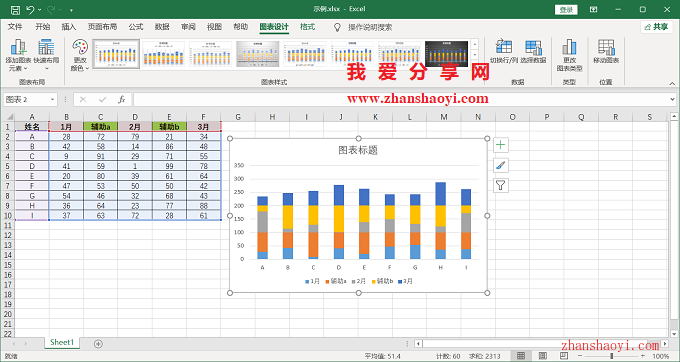Viewport: 680px width, 362px height.
Task: Click the chart title 图表标题
Action: click(x=358, y=150)
